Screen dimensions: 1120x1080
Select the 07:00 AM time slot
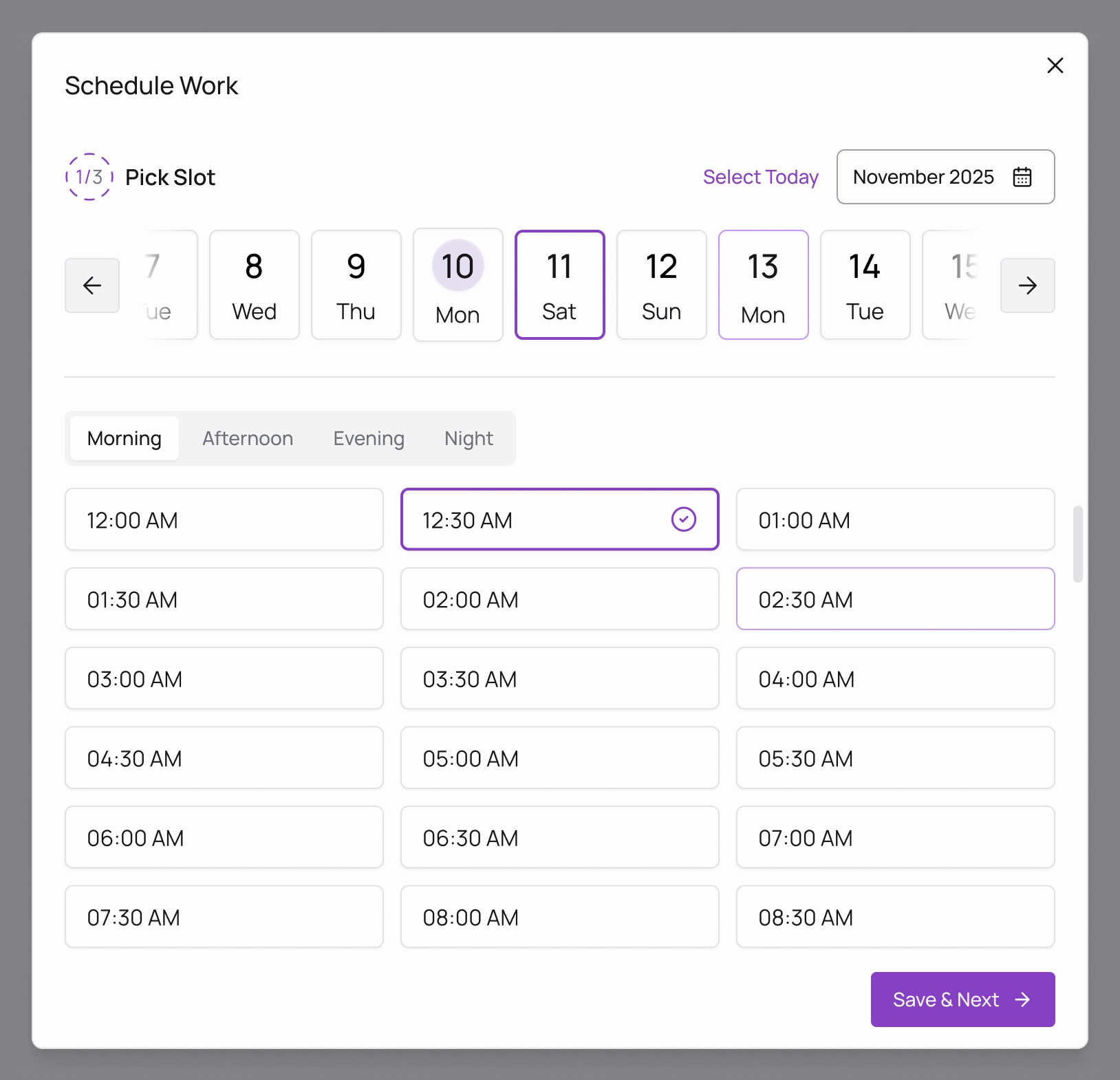pos(896,837)
